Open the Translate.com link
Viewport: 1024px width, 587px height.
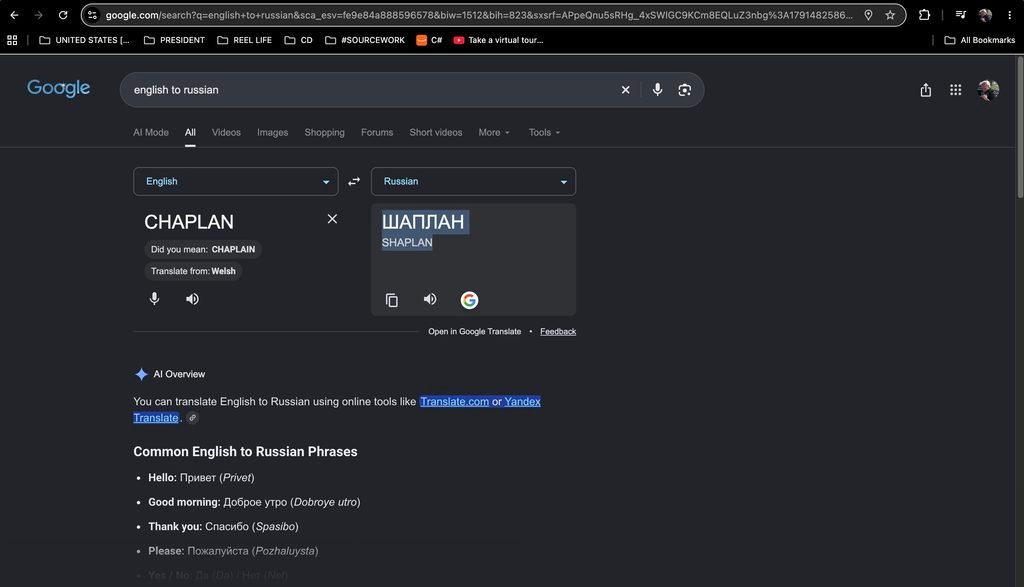point(455,402)
